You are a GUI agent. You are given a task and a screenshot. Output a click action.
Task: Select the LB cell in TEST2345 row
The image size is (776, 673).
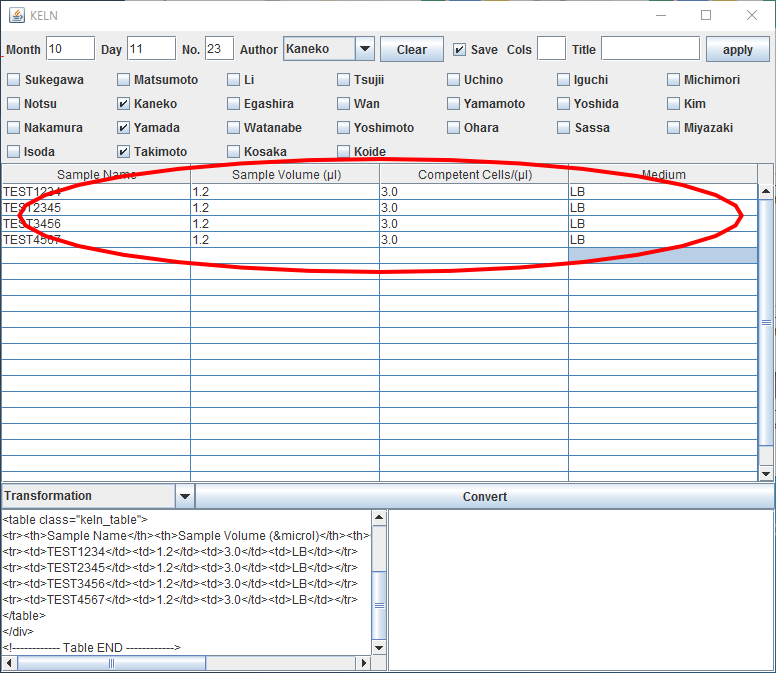(663, 208)
